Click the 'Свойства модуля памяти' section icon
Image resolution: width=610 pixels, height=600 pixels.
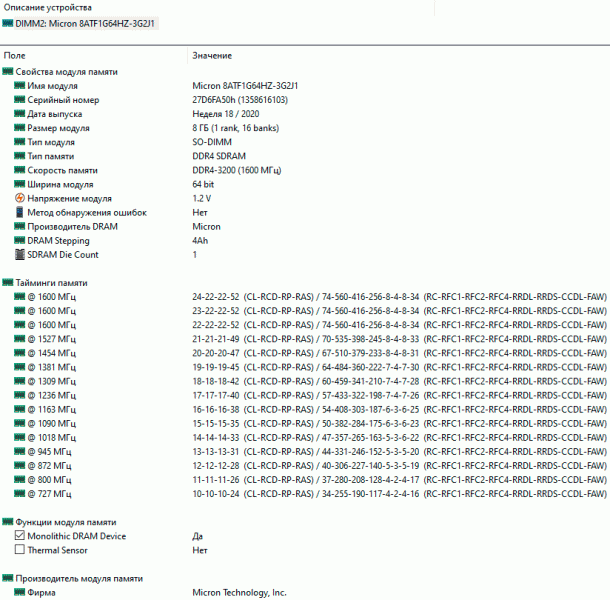click(x=7, y=71)
